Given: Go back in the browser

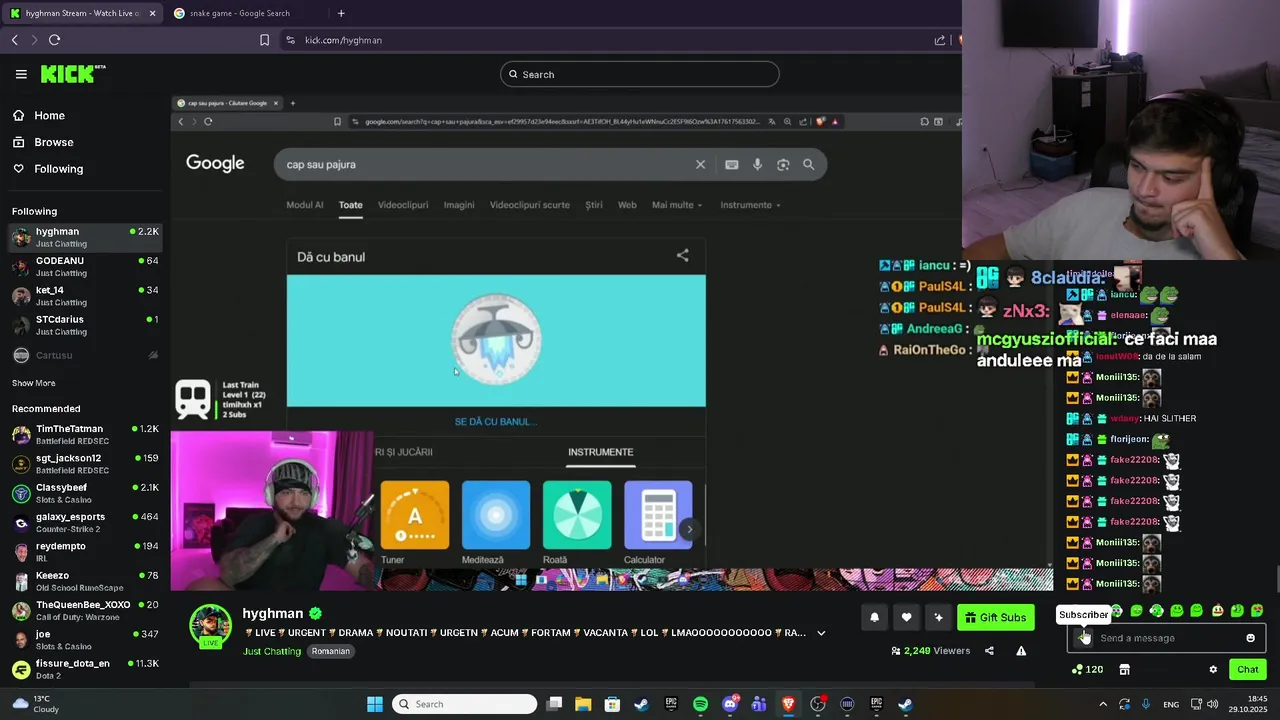Looking at the screenshot, I should (x=15, y=40).
